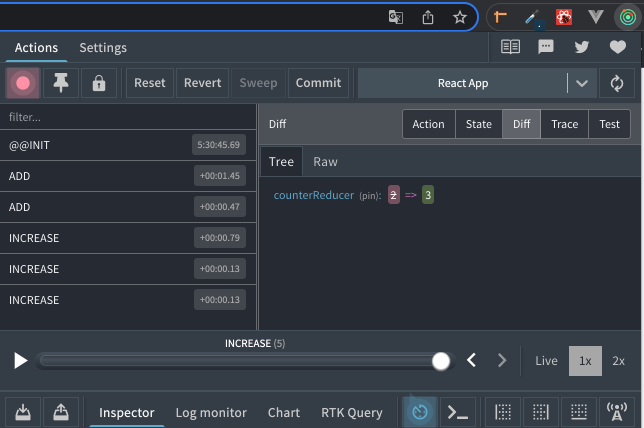Open documentation via the book icon
This screenshot has height=428, width=644.
(x=511, y=47)
